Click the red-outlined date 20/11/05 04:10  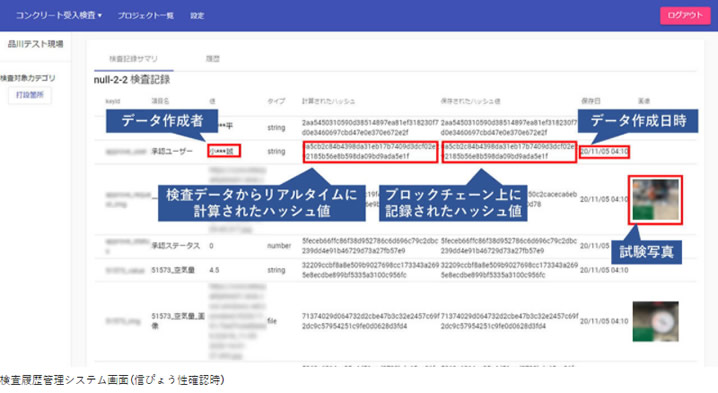[604, 152]
